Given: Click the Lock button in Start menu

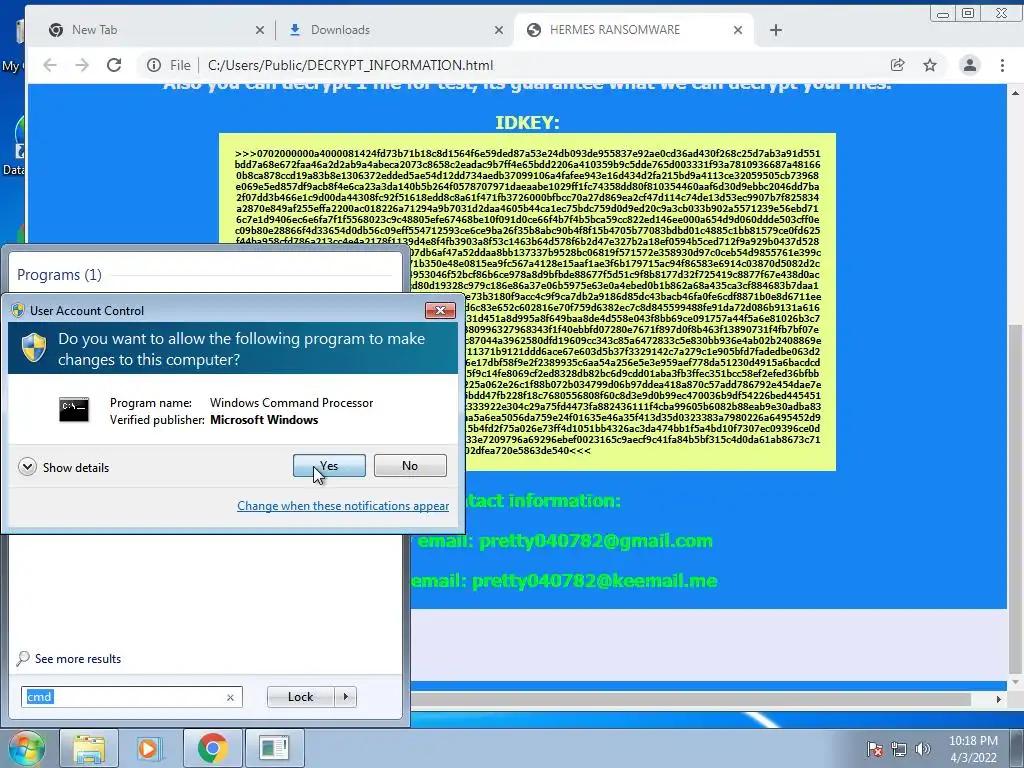Looking at the screenshot, I should click(300, 697).
